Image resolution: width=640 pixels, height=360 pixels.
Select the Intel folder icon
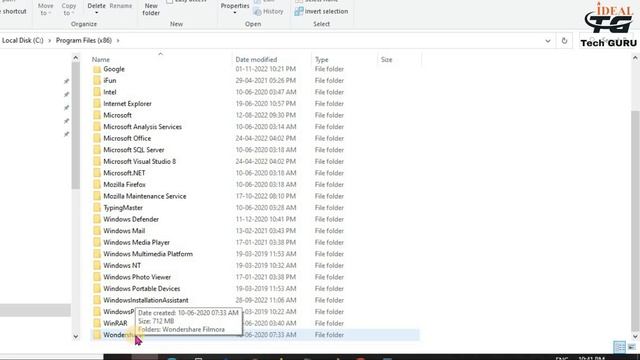coord(97,92)
